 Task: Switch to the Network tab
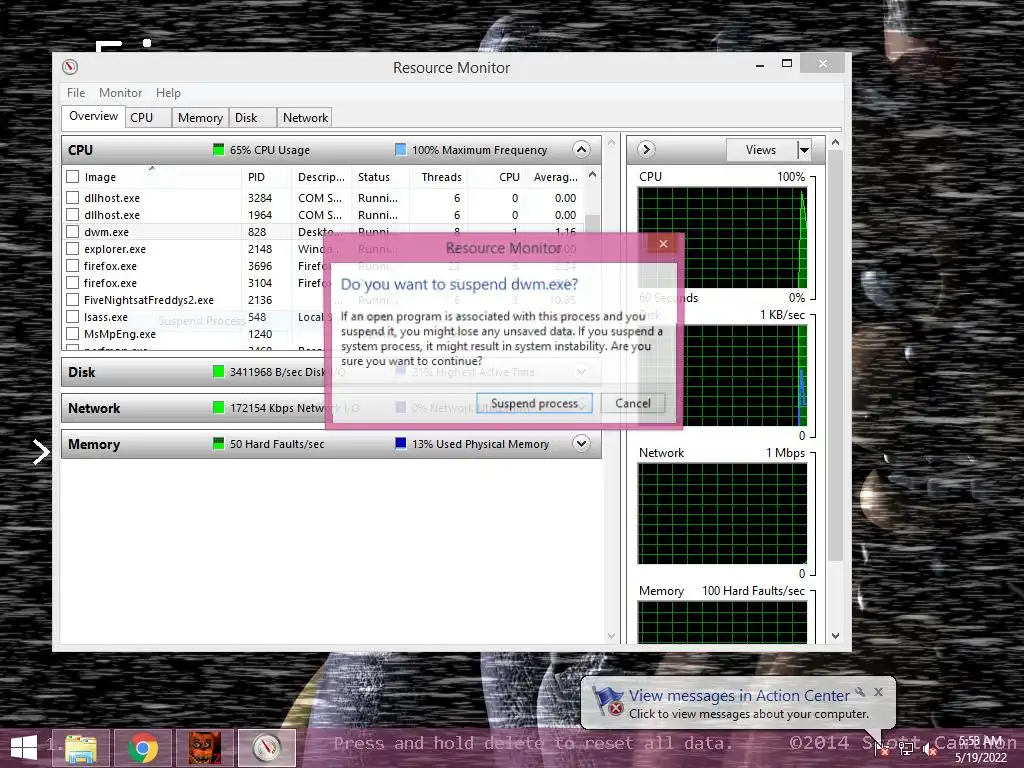coord(305,118)
